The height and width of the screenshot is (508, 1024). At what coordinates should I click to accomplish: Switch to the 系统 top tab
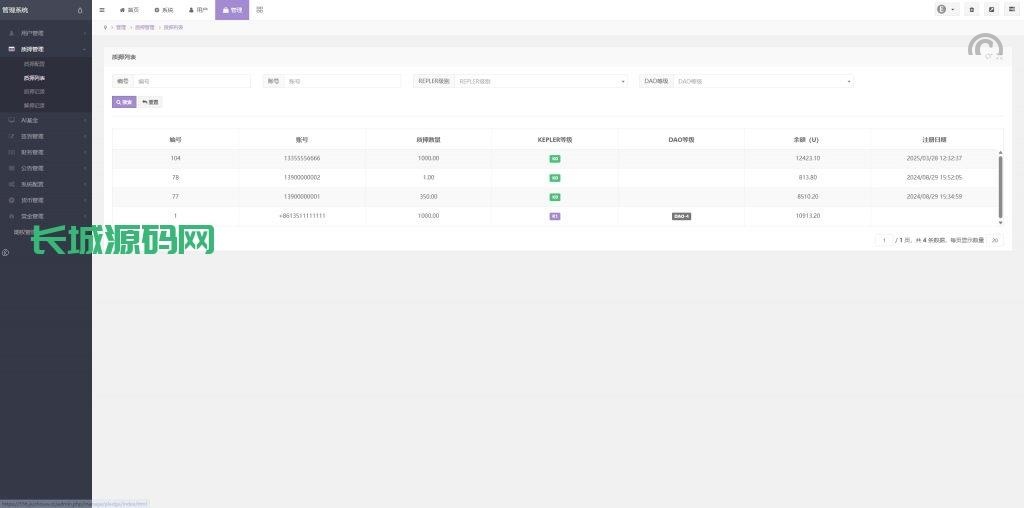163,10
